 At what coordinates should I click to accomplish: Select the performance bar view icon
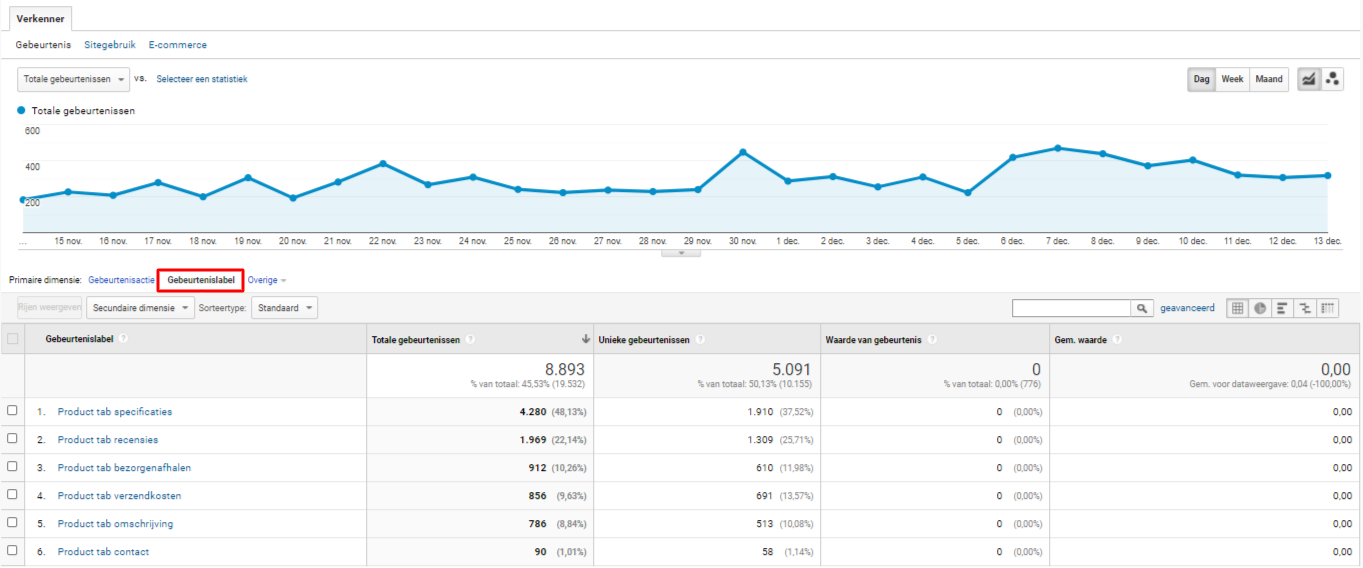pyautogui.click(x=1282, y=309)
